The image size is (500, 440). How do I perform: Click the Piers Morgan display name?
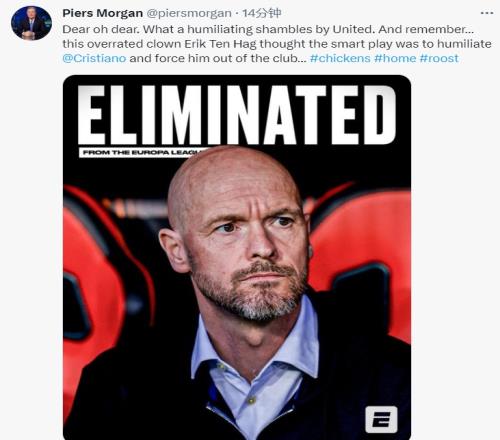102,13
